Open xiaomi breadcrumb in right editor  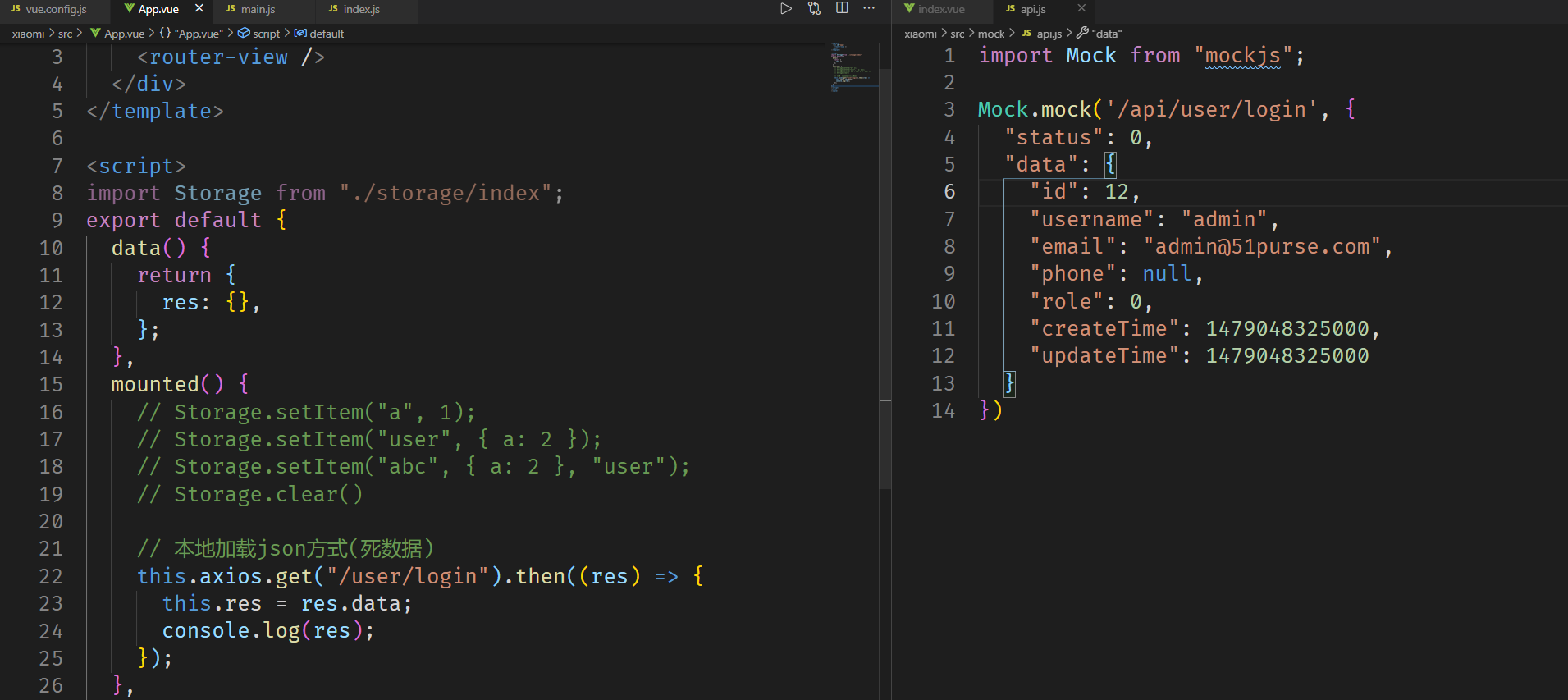pyautogui.click(x=920, y=34)
